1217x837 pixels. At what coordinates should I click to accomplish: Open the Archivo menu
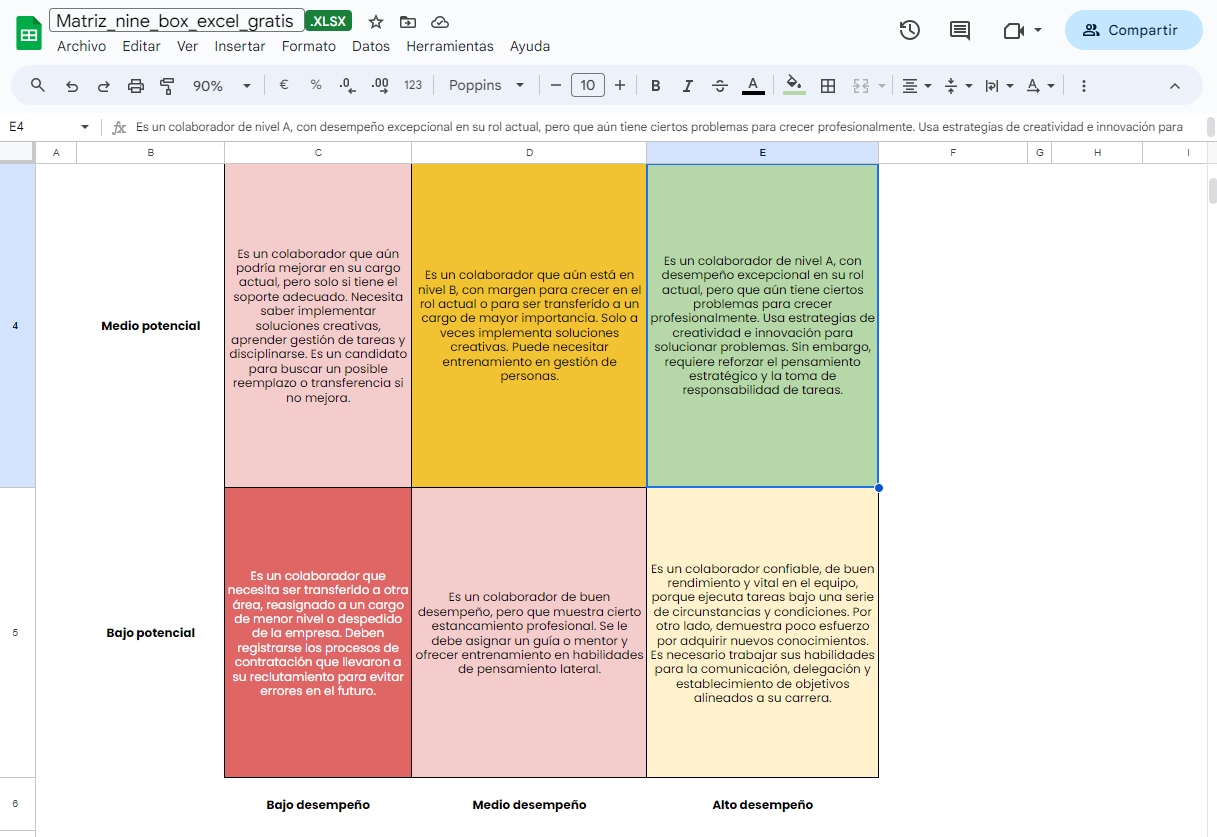(x=81, y=46)
